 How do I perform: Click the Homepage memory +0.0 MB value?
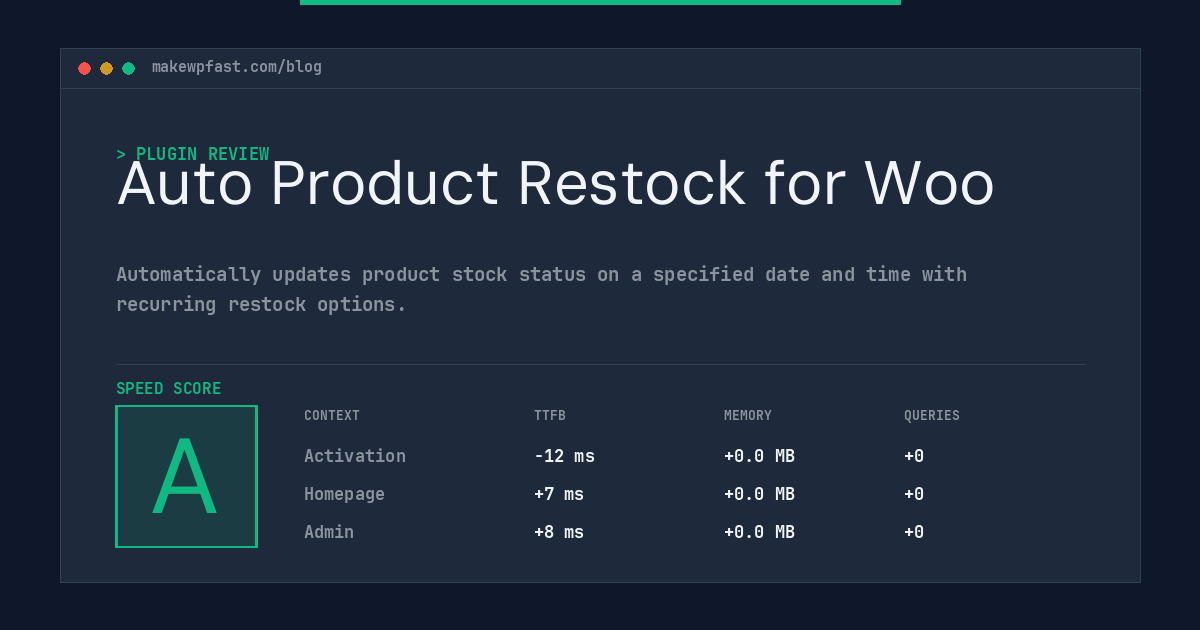coord(759,494)
